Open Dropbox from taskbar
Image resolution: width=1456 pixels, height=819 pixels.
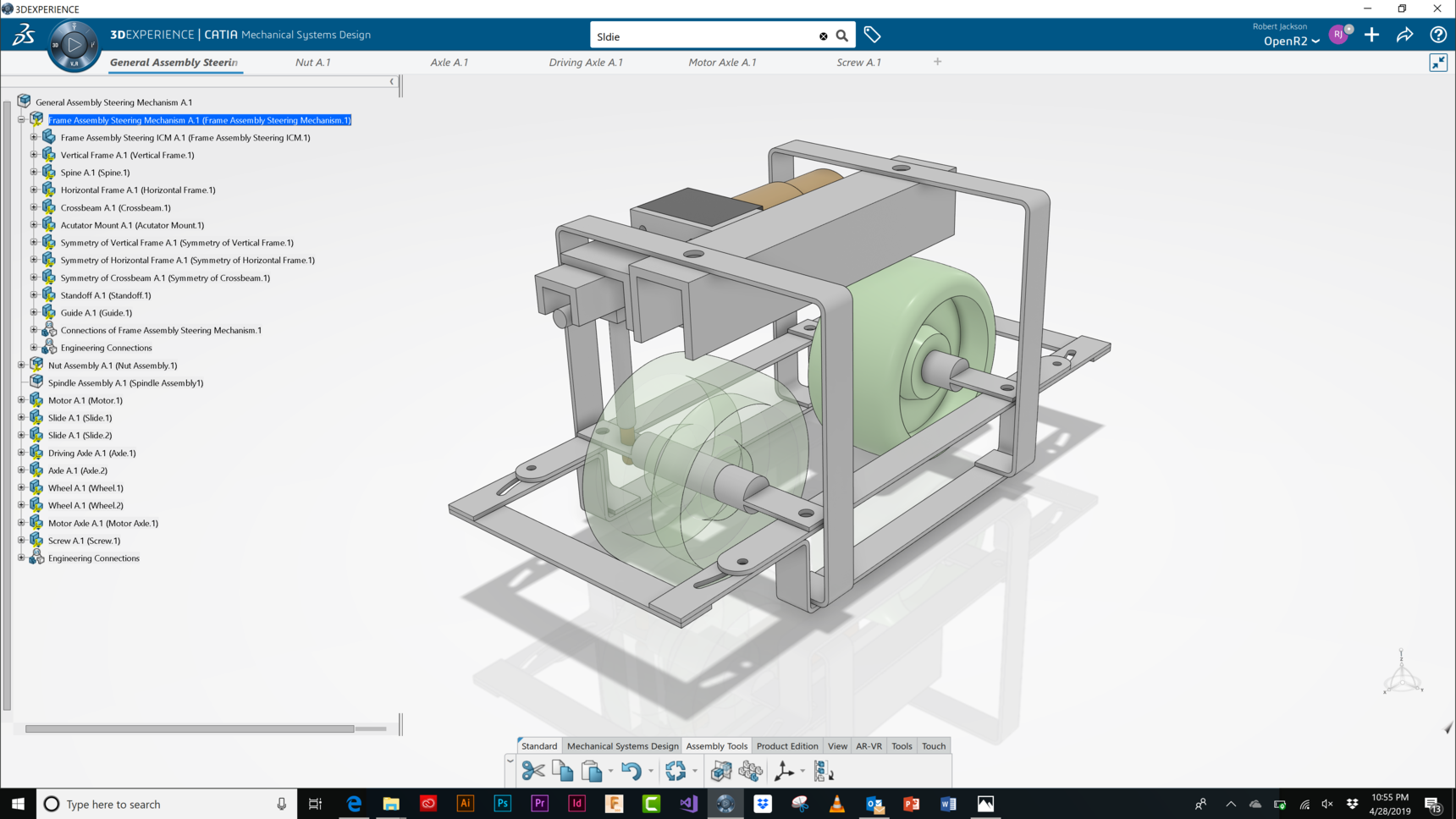click(x=763, y=804)
